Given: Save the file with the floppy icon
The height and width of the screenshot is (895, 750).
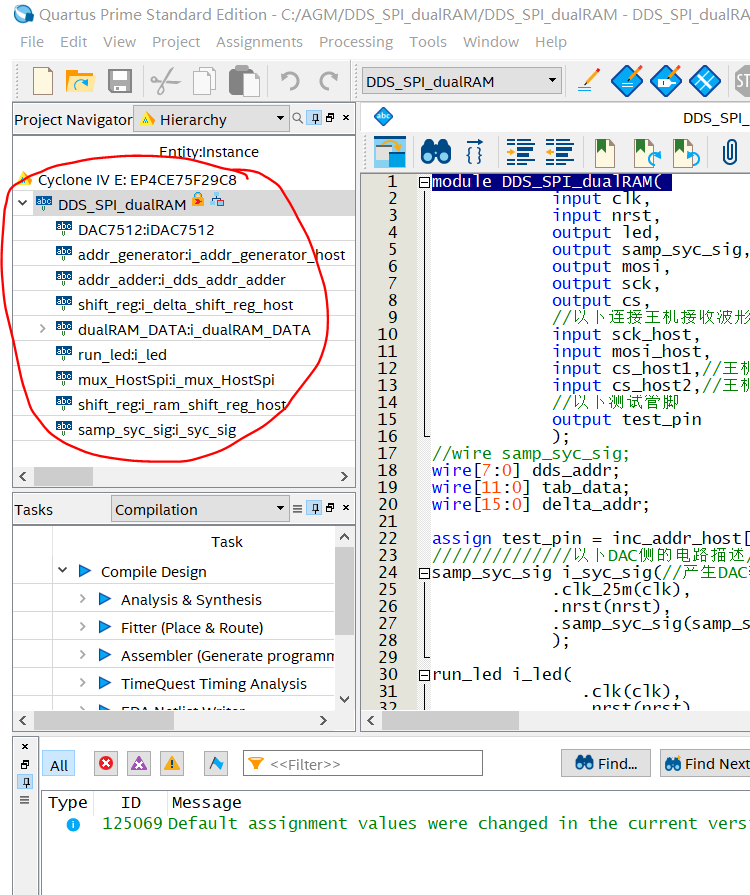Looking at the screenshot, I should [120, 81].
